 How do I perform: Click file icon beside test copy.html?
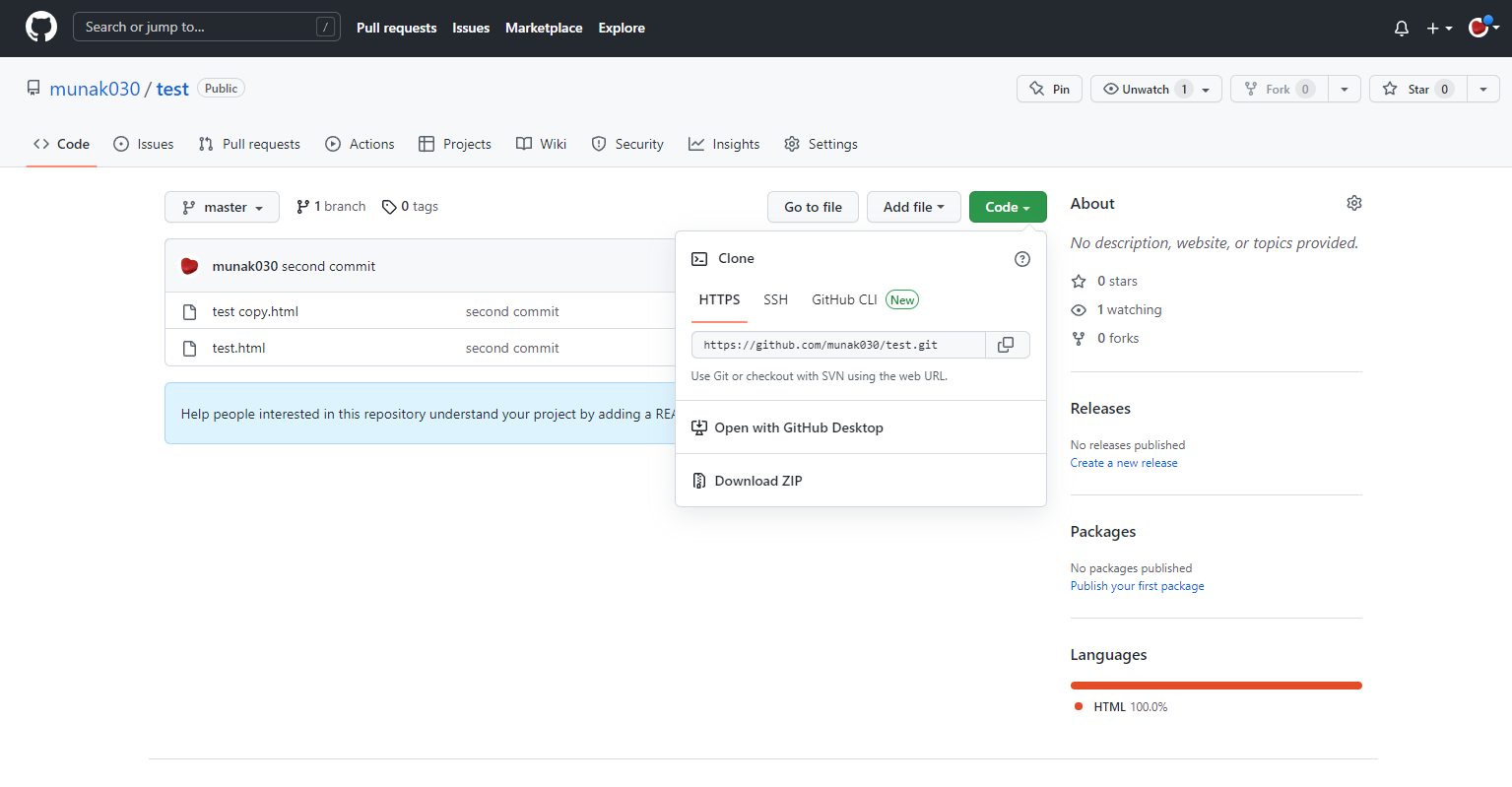coord(190,311)
